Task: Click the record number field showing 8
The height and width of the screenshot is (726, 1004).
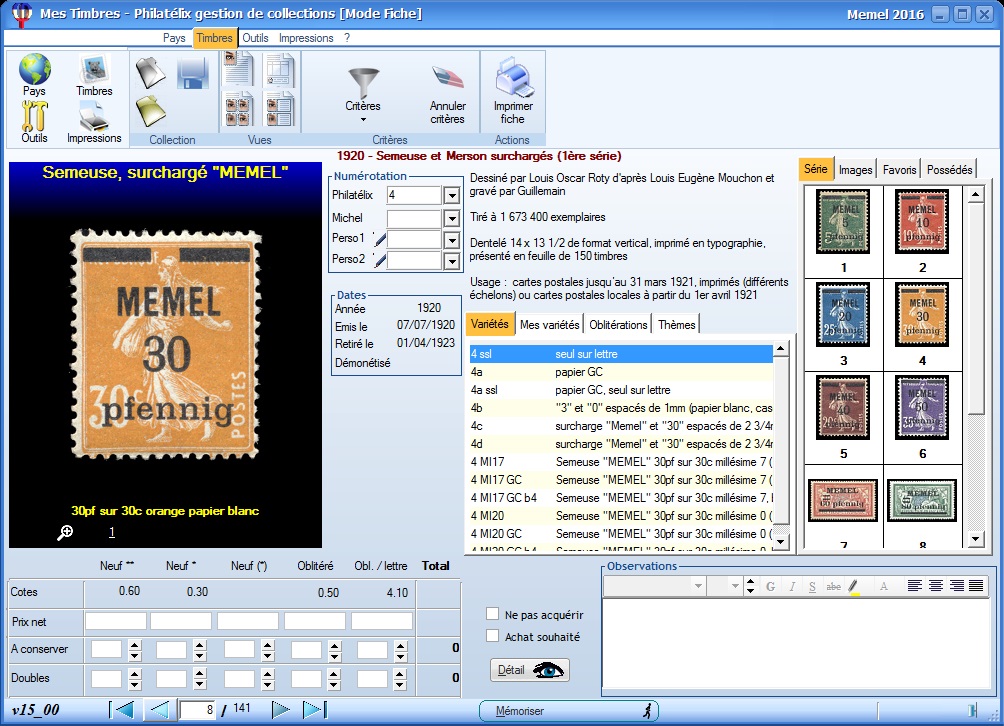Action: click(x=197, y=709)
